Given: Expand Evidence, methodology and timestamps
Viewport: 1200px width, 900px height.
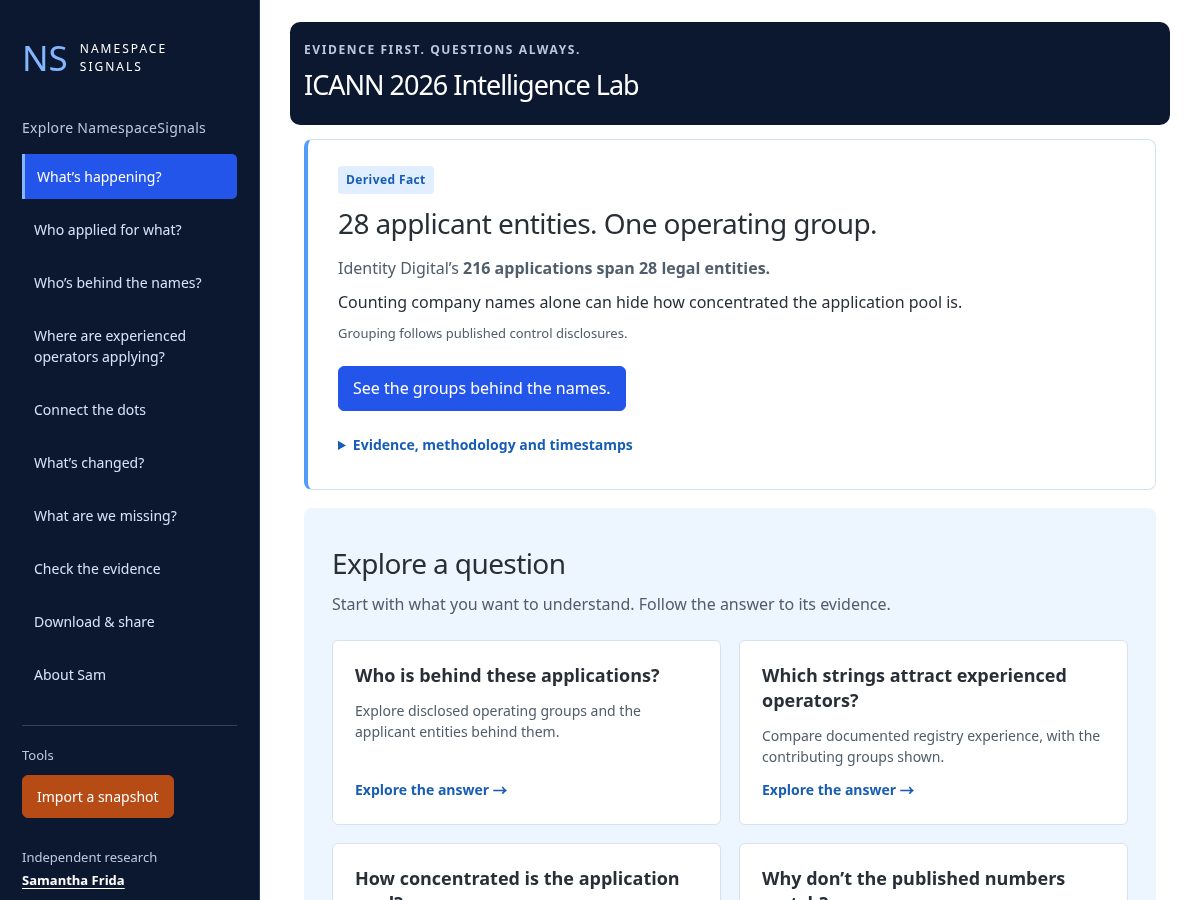Looking at the screenshot, I should coord(486,445).
